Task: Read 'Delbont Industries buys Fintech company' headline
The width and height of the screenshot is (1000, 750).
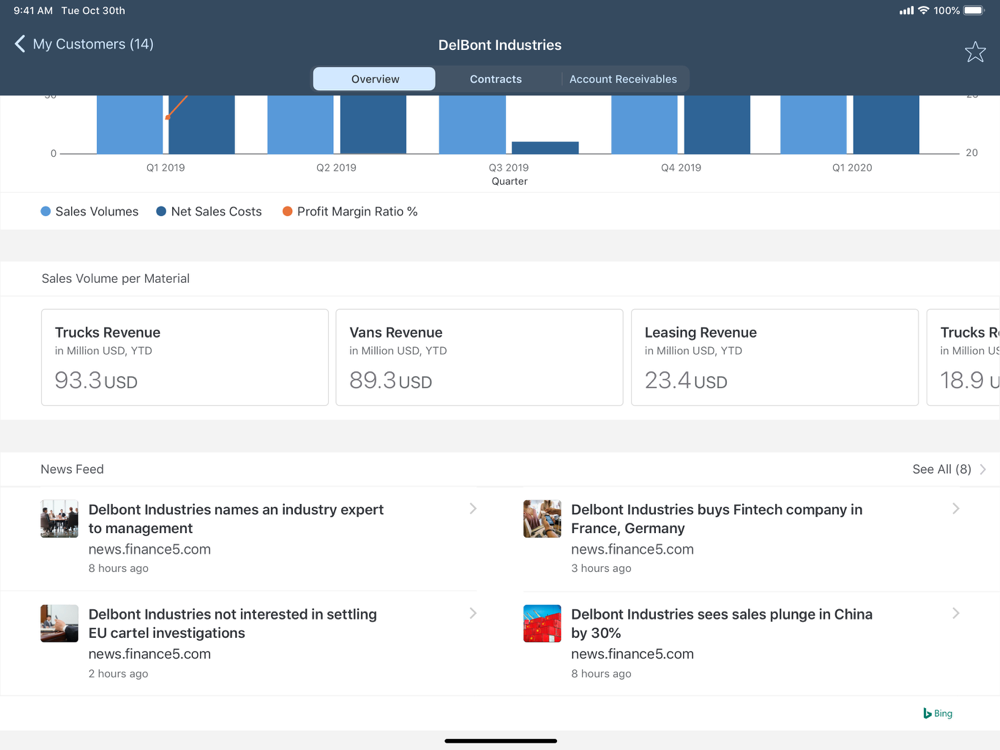Action: pos(717,518)
